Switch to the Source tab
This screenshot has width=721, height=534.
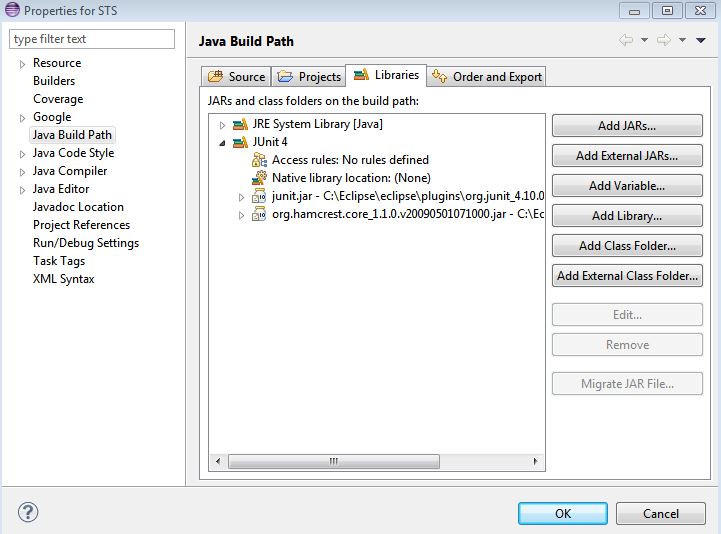pyautogui.click(x=236, y=76)
